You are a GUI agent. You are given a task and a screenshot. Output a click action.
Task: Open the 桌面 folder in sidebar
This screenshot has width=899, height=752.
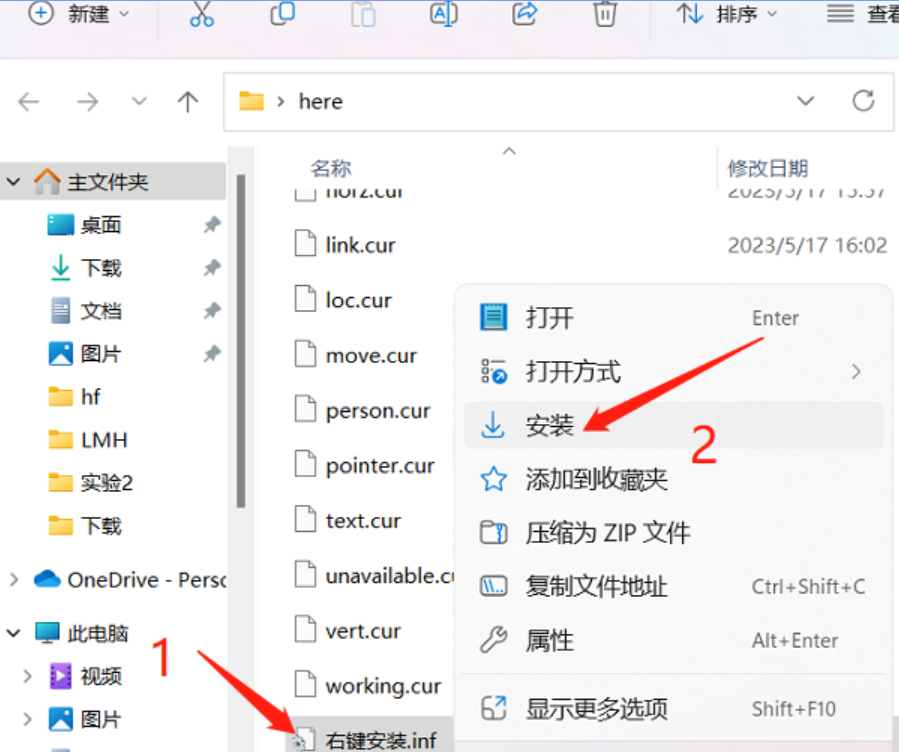pos(100,226)
